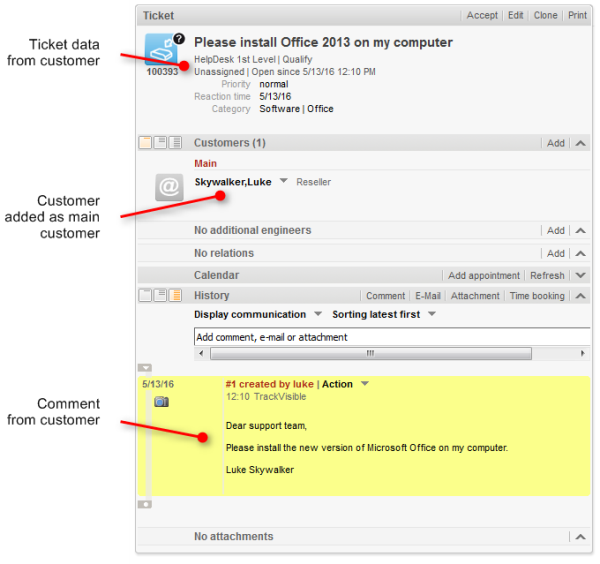Collapse the additional engineers section
This screenshot has height=564, width=600.
point(580,231)
